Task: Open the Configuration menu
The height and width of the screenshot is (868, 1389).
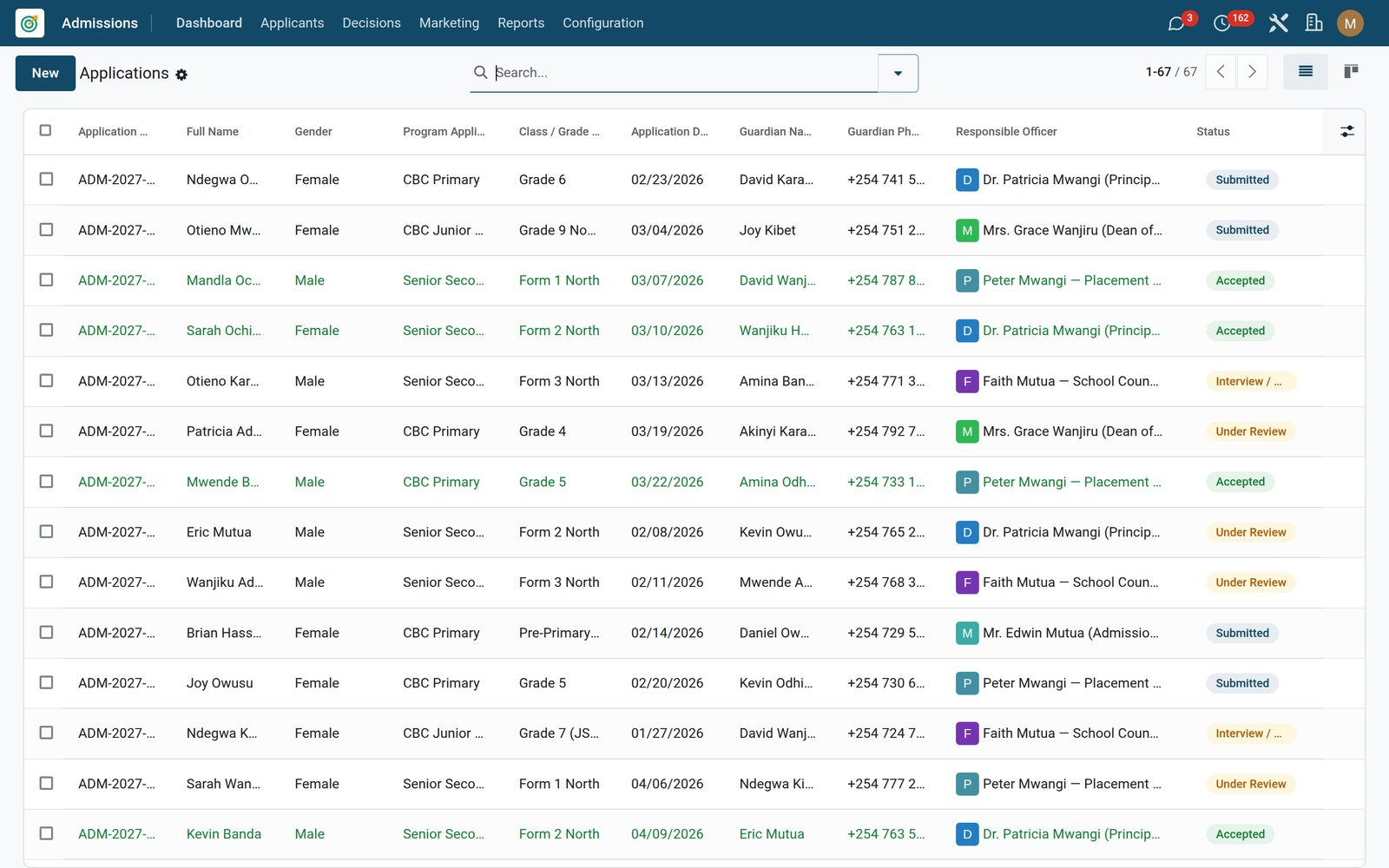Action: pyautogui.click(x=603, y=23)
